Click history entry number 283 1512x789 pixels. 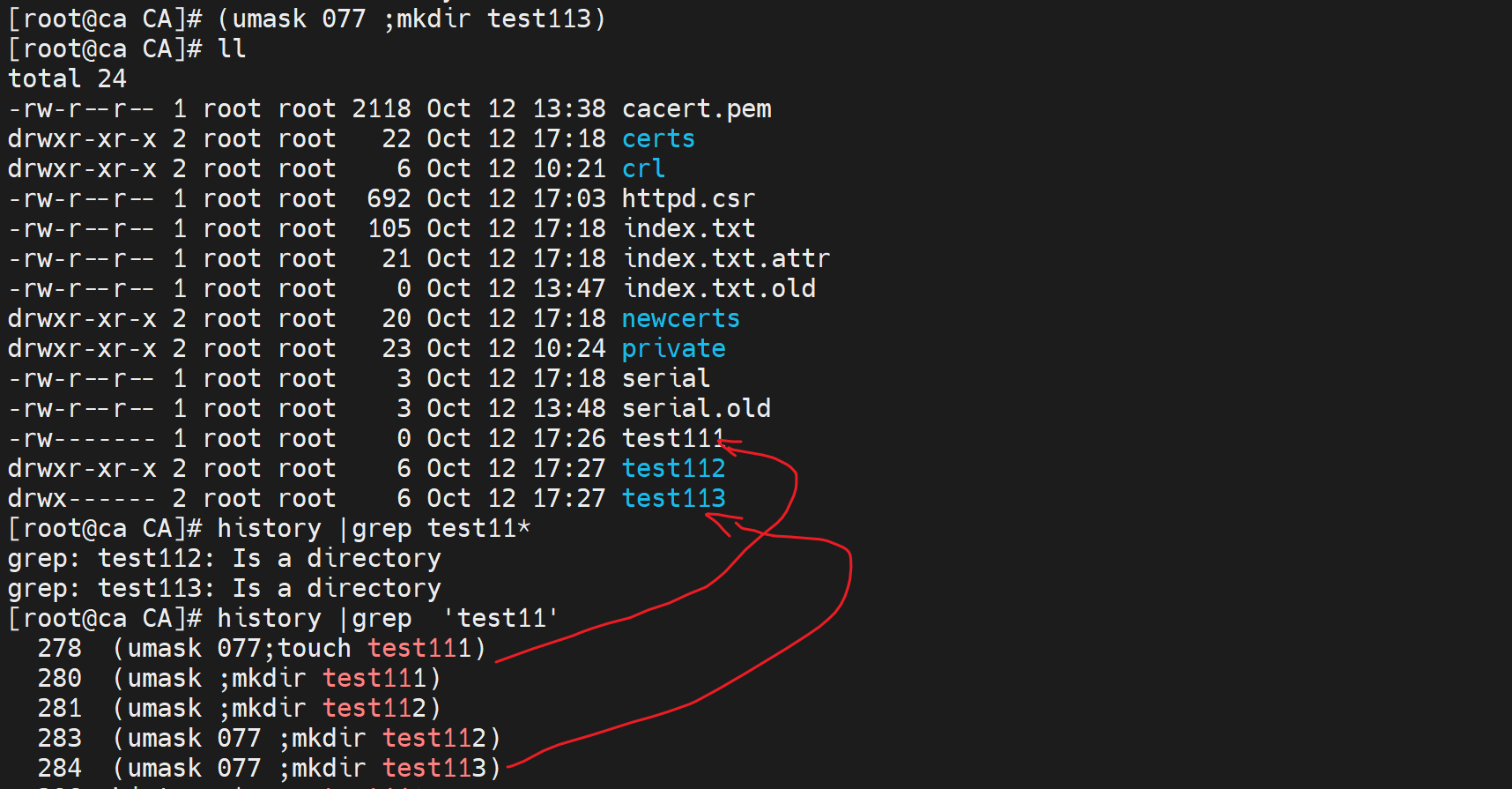coord(60,739)
